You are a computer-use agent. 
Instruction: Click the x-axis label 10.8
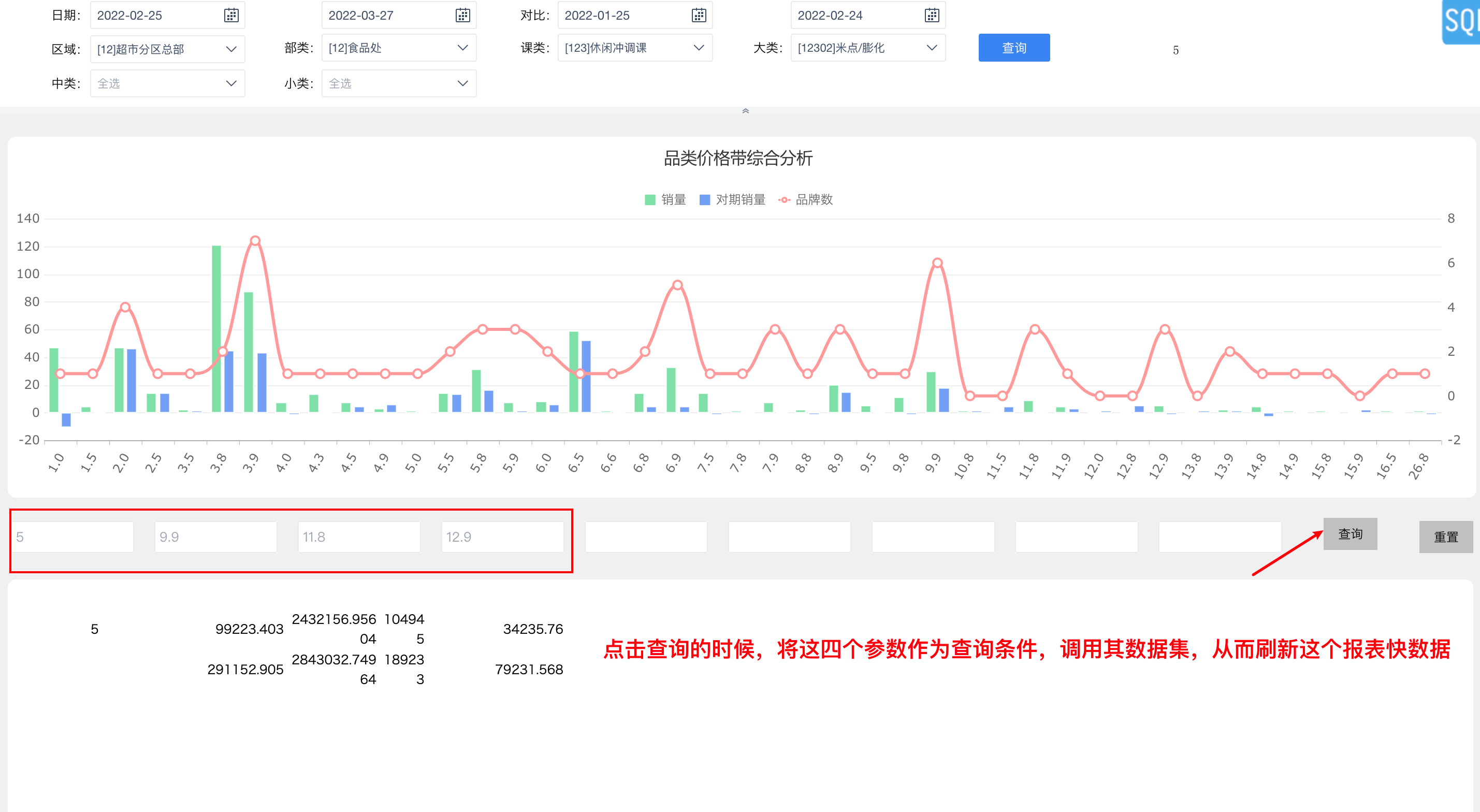click(x=964, y=466)
